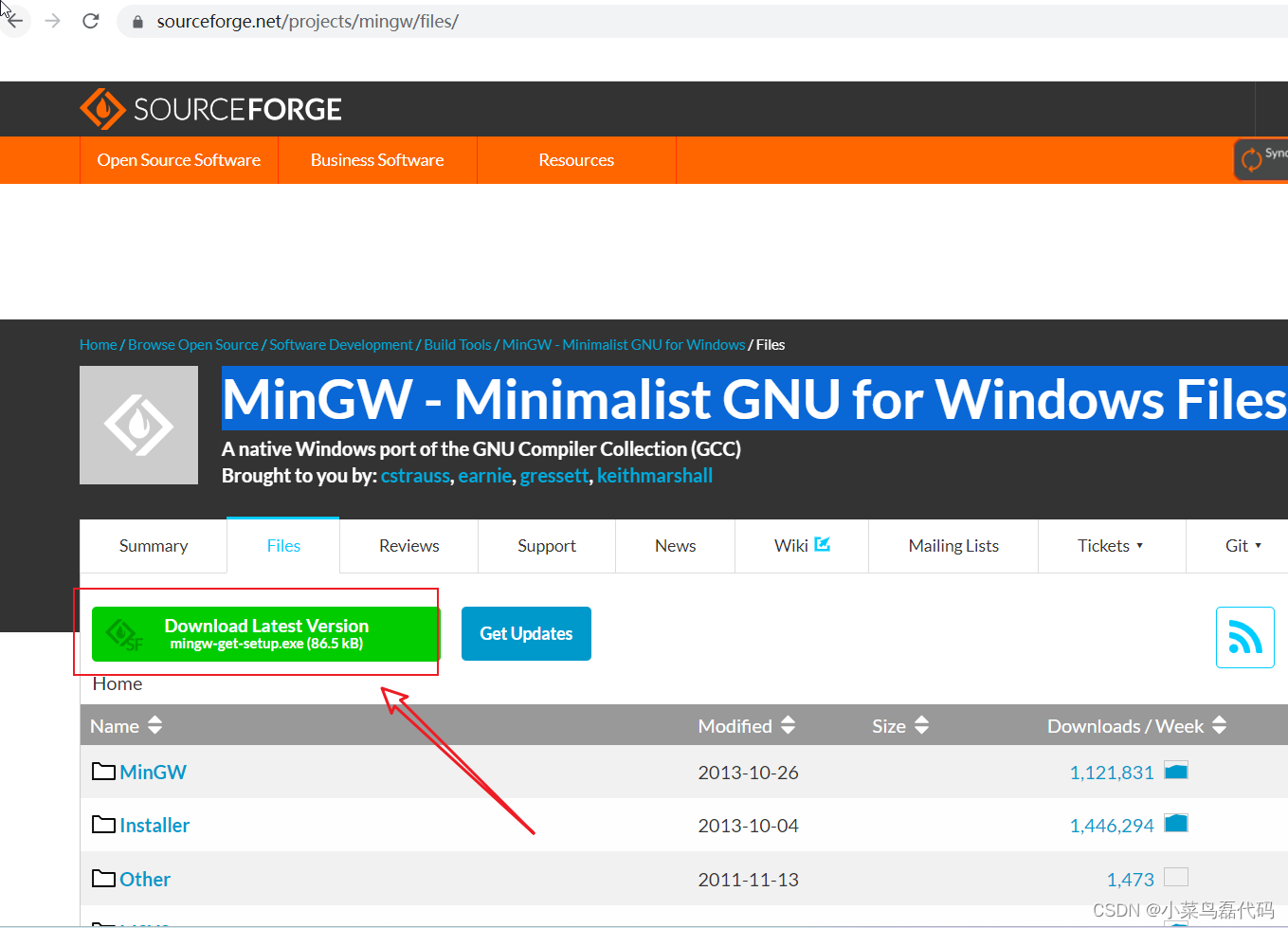Sort files by Name arrows
Screen dimensions: 1288x928
[x=155, y=725]
